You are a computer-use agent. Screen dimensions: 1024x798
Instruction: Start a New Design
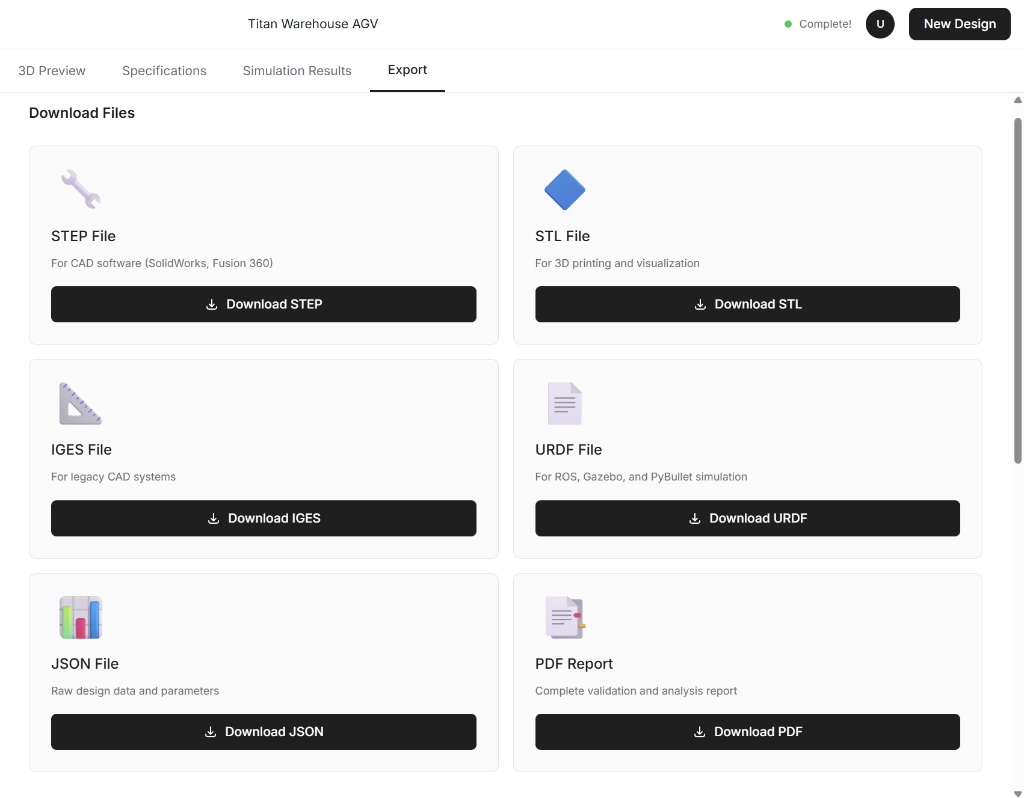click(x=959, y=23)
